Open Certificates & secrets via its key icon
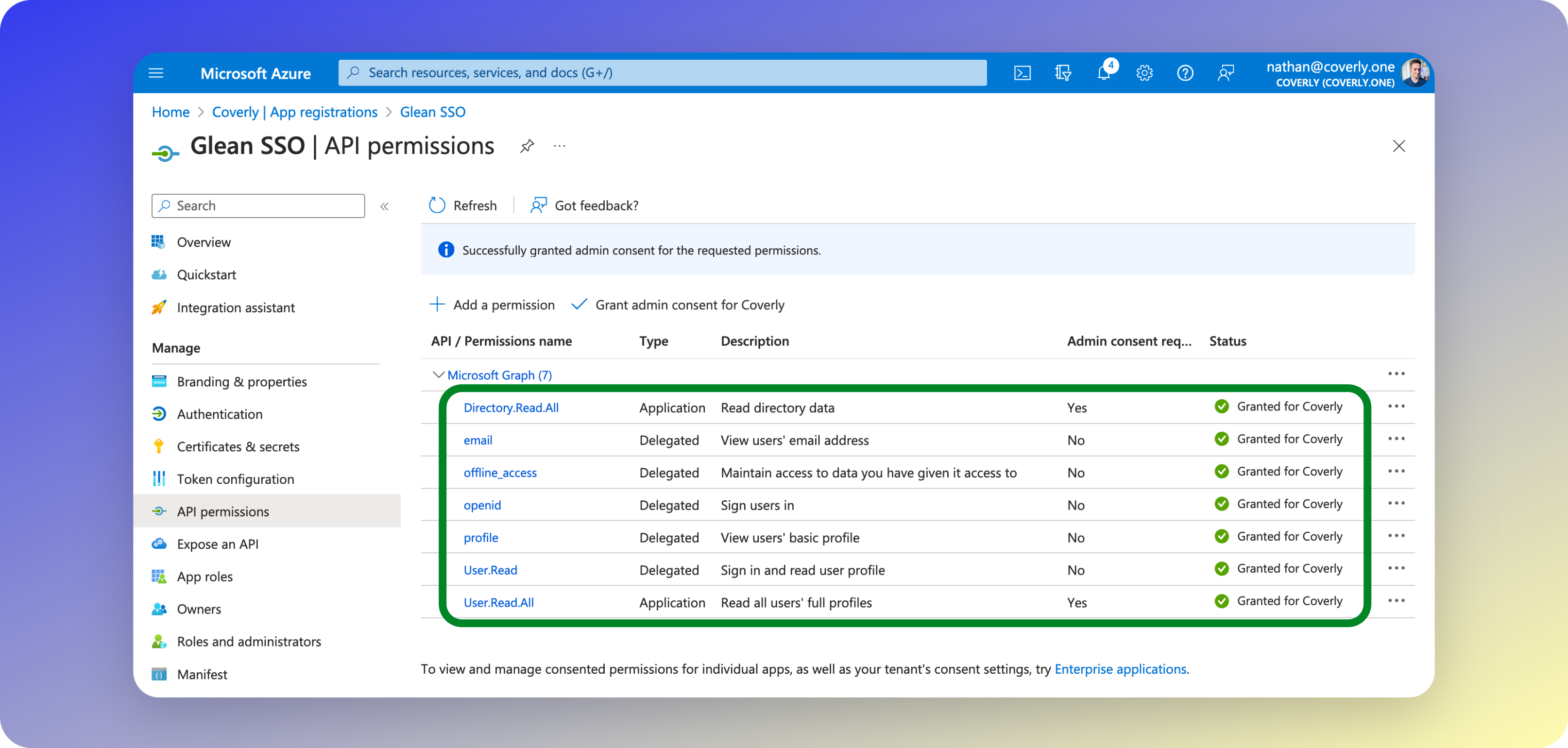The width and height of the screenshot is (1568, 748). point(159,446)
